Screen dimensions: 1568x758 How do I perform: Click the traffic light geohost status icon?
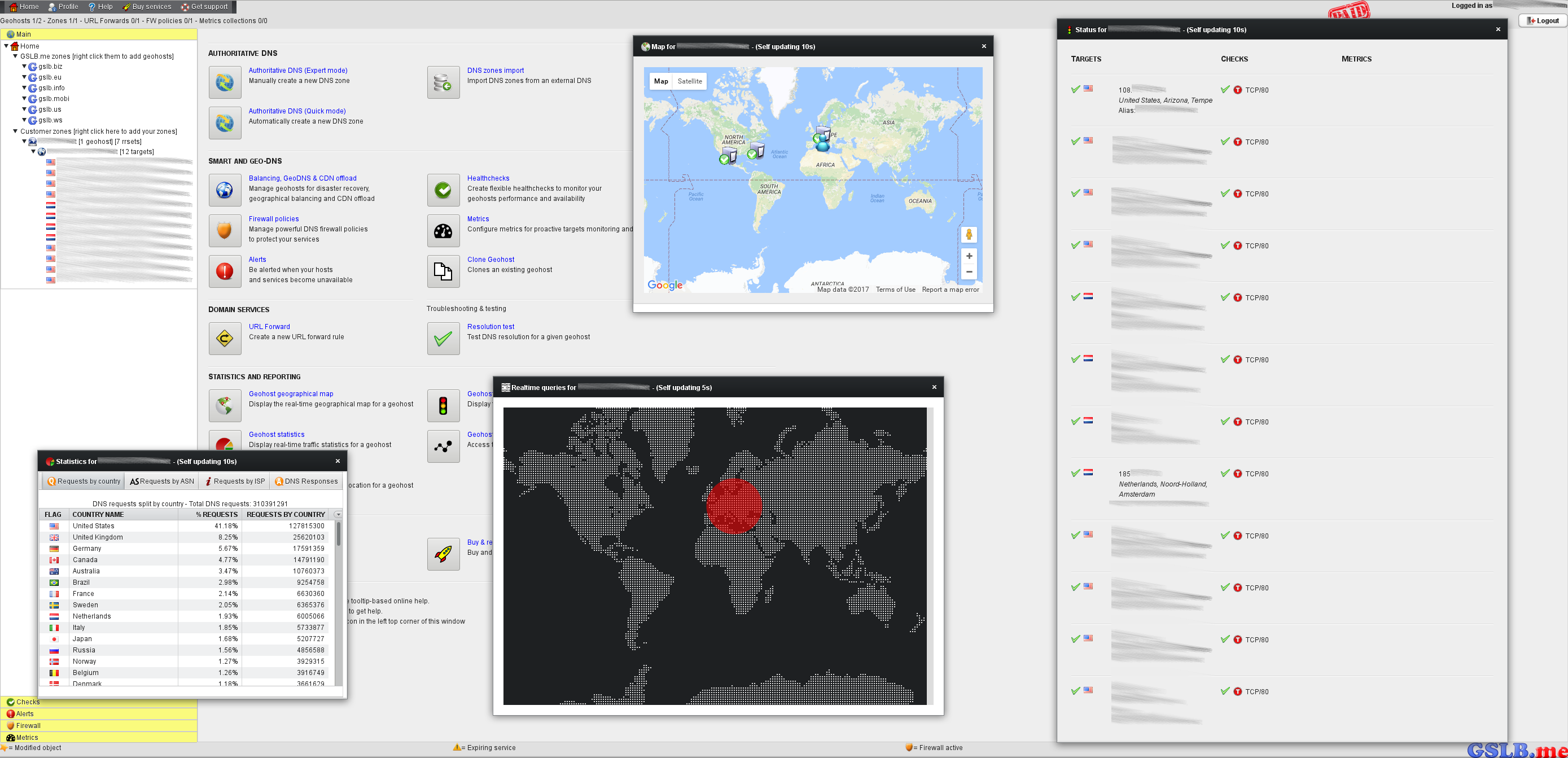tap(443, 405)
